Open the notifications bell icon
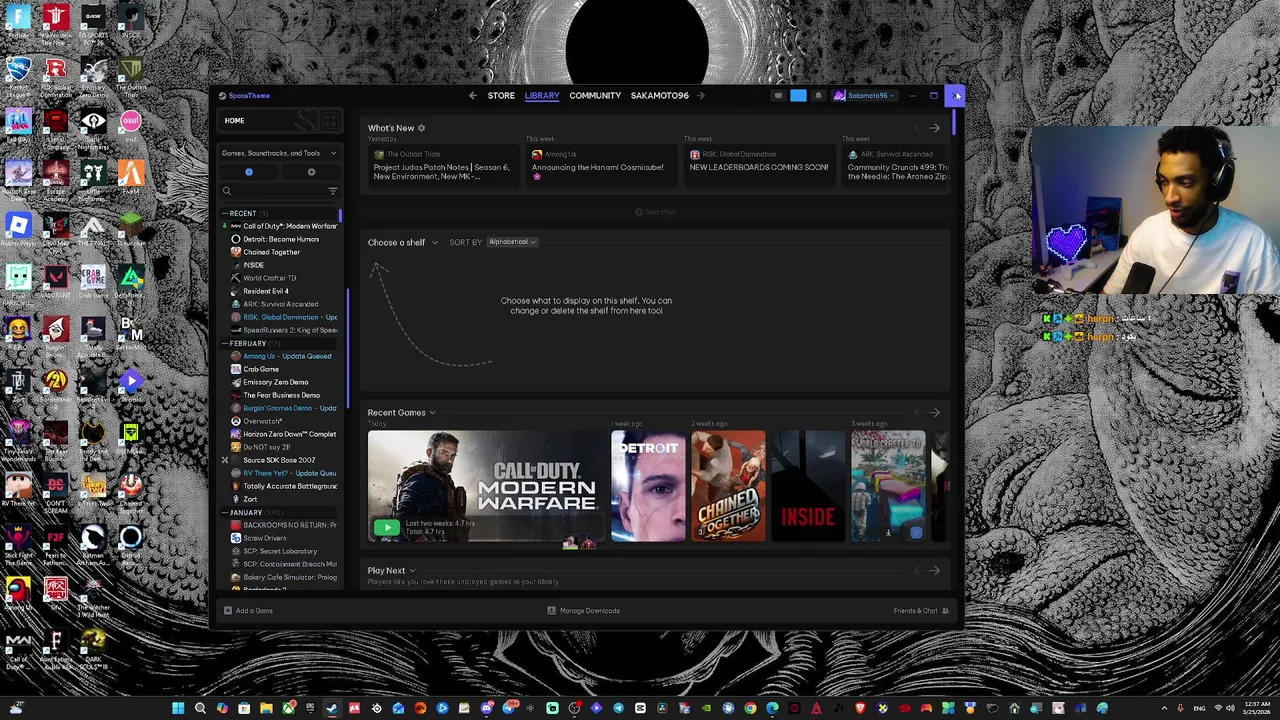1280x720 pixels. [x=818, y=96]
